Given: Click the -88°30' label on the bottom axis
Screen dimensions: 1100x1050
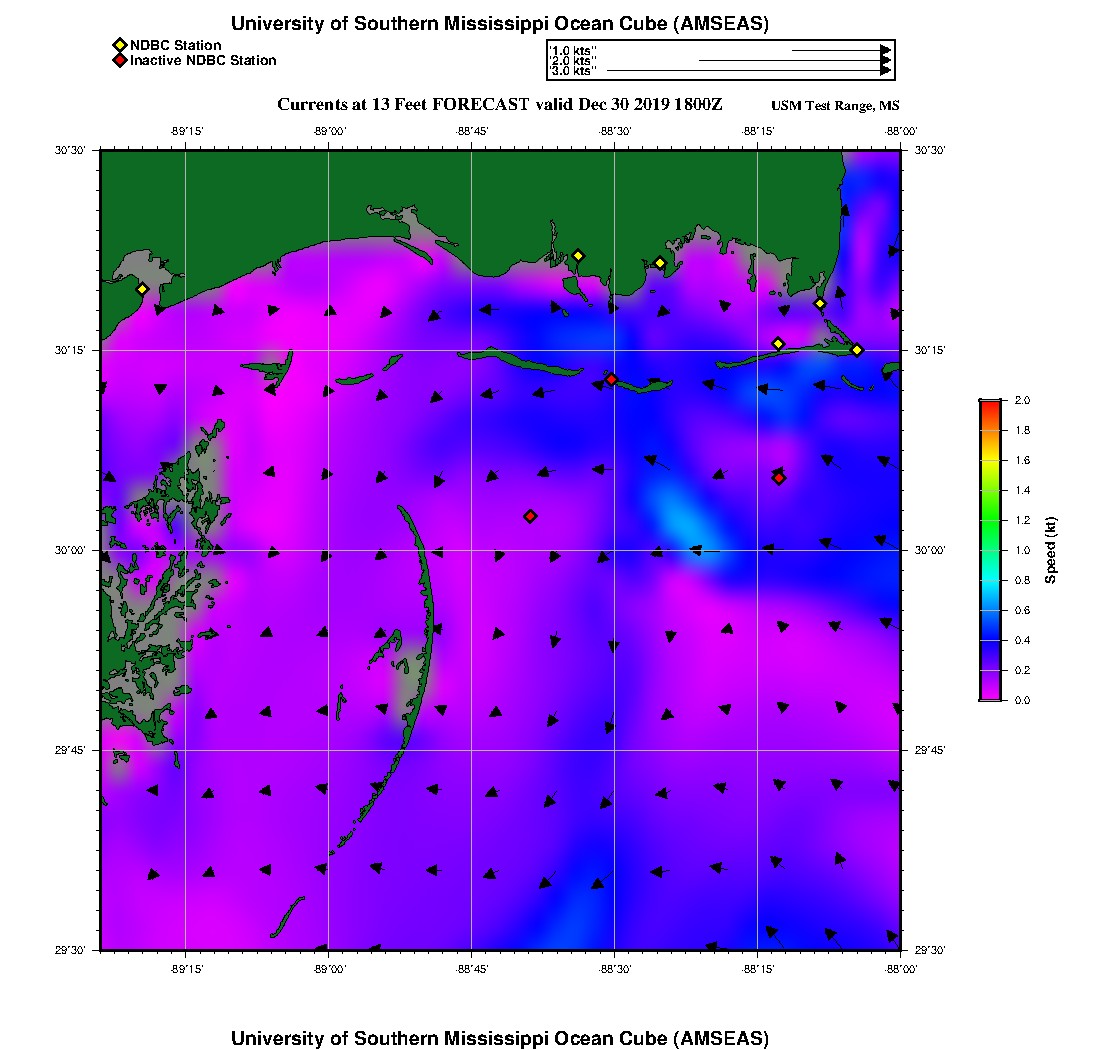Looking at the screenshot, I should tap(615, 969).
